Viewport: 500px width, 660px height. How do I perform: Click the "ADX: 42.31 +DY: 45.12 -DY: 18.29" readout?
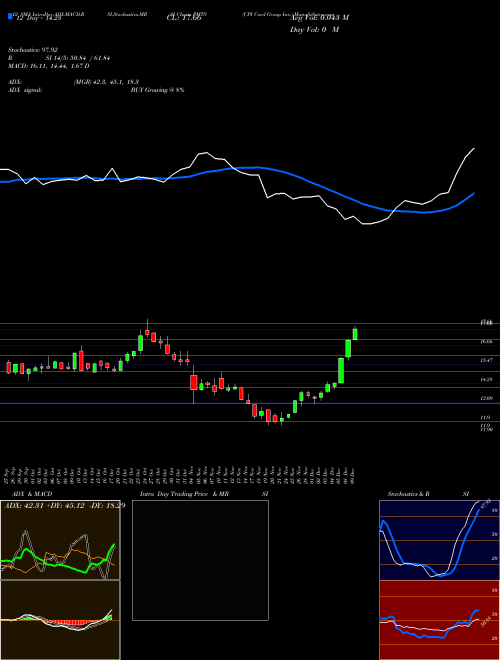click(x=64, y=506)
